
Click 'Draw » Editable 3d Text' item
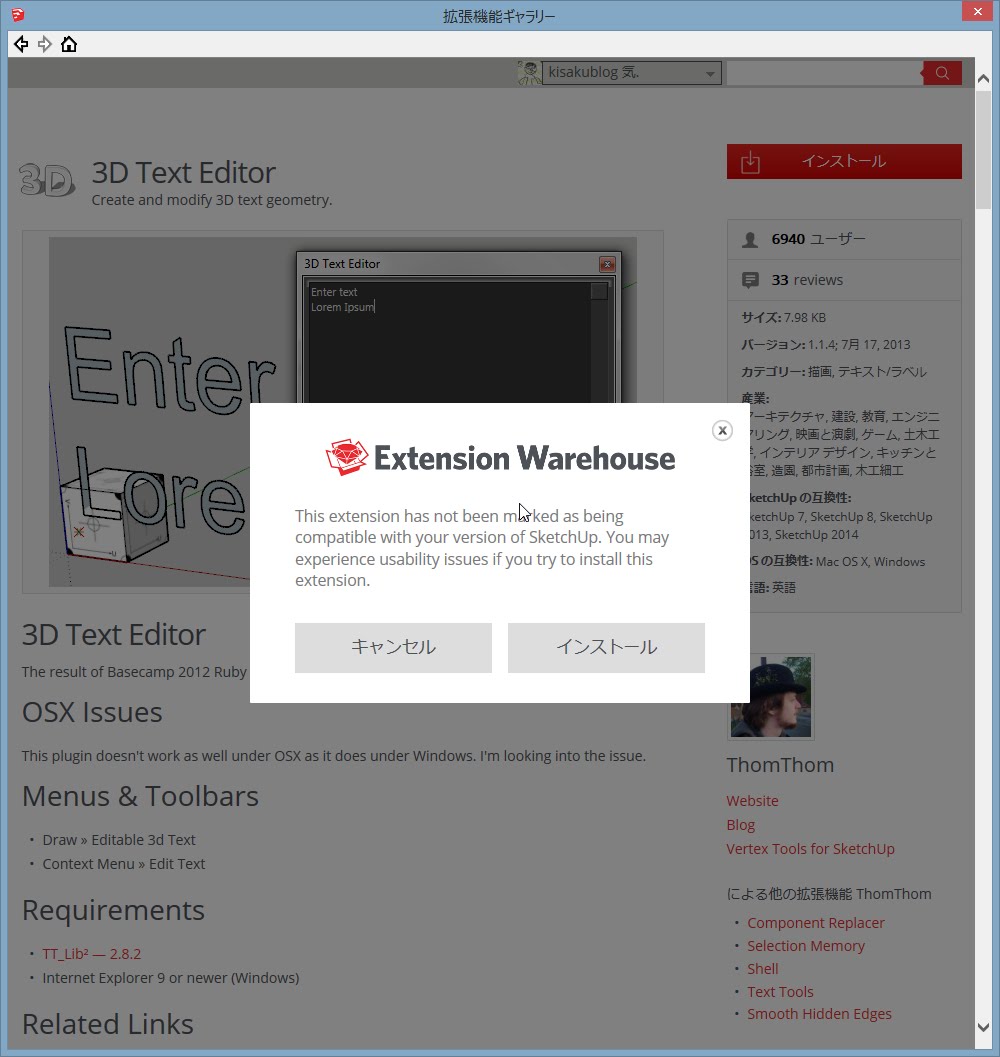[x=119, y=840]
